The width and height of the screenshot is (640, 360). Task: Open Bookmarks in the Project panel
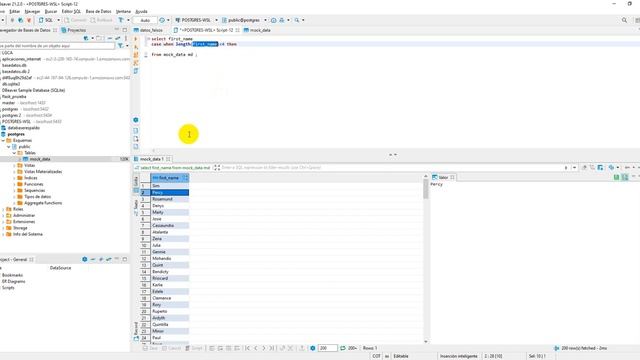click(12, 275)
